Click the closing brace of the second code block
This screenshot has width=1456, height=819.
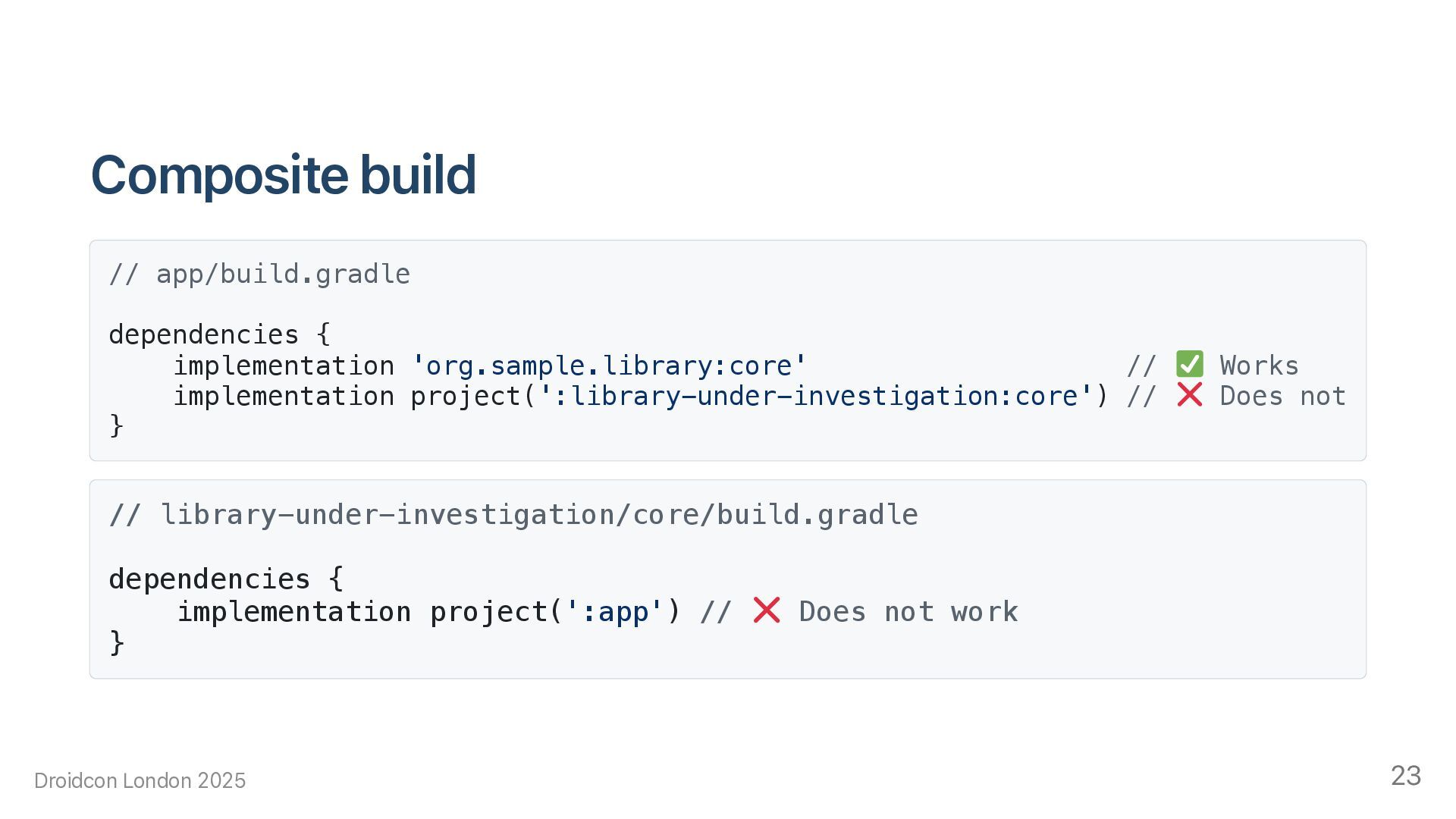[x=117, y=642]
